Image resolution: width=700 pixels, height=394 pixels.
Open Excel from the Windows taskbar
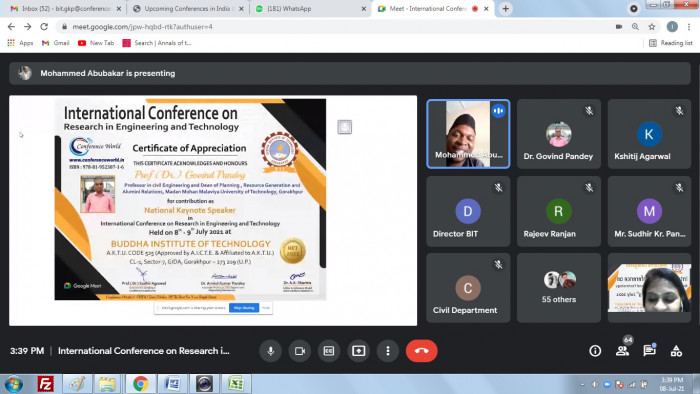point(236,384)
